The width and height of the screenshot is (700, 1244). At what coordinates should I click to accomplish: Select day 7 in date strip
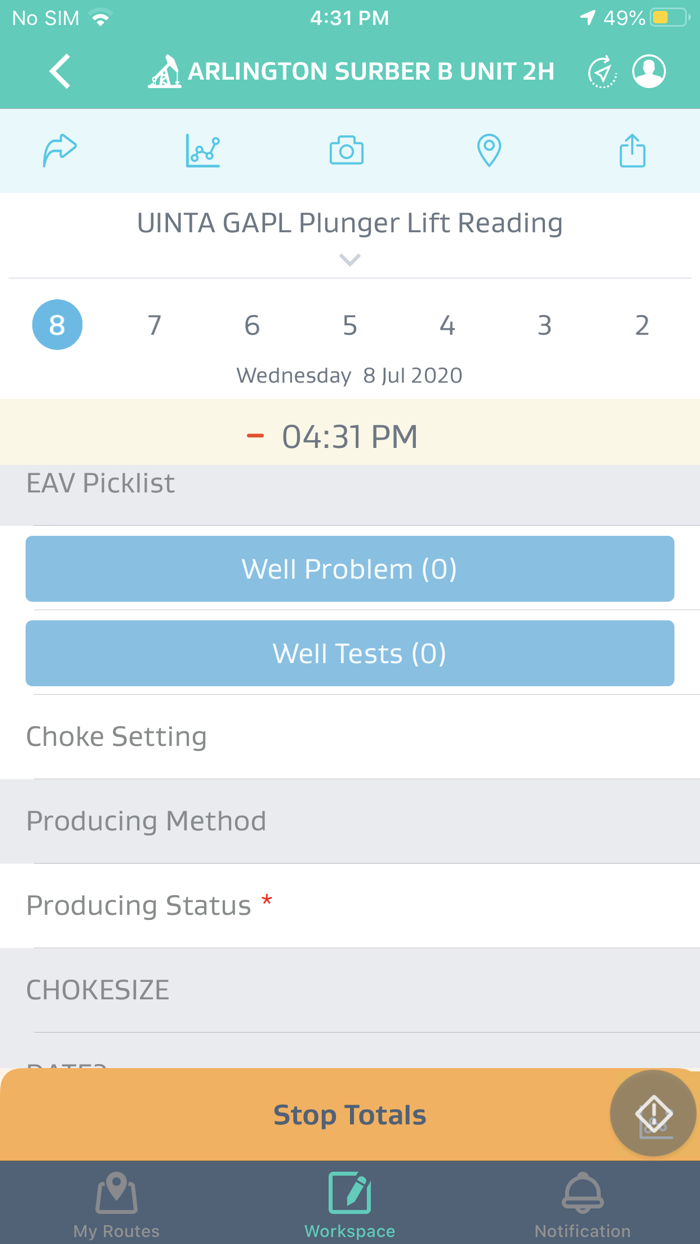[154, 326]
